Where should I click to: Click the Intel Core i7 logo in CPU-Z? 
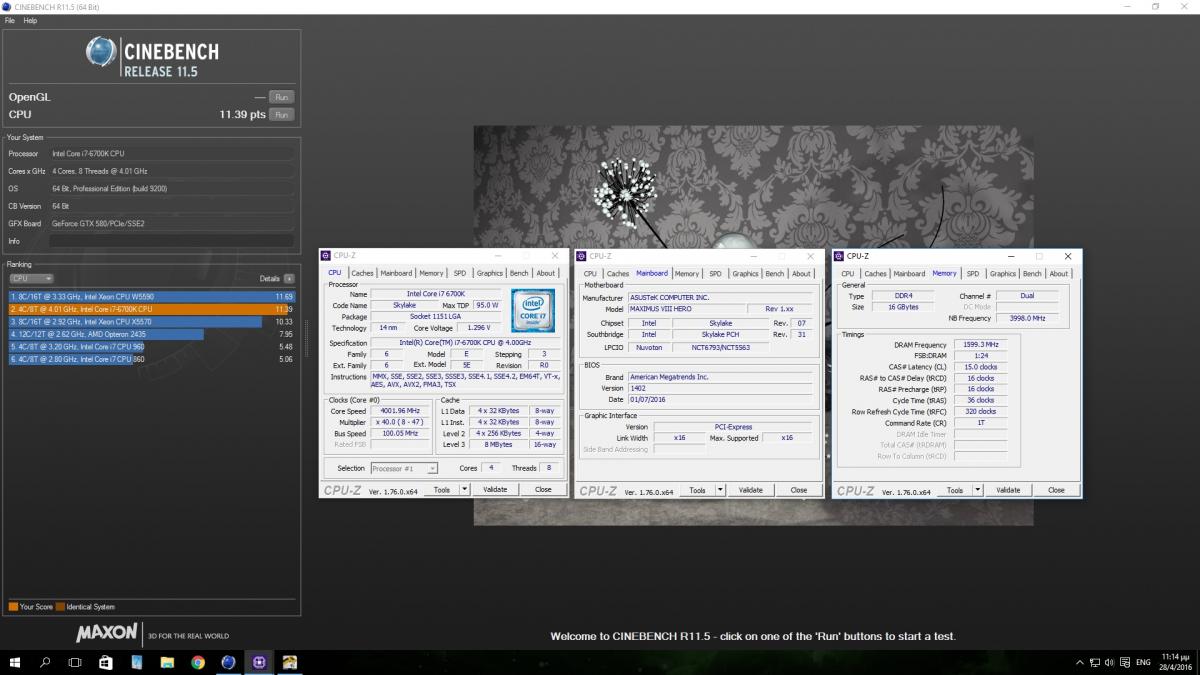[x=532, y=311]
